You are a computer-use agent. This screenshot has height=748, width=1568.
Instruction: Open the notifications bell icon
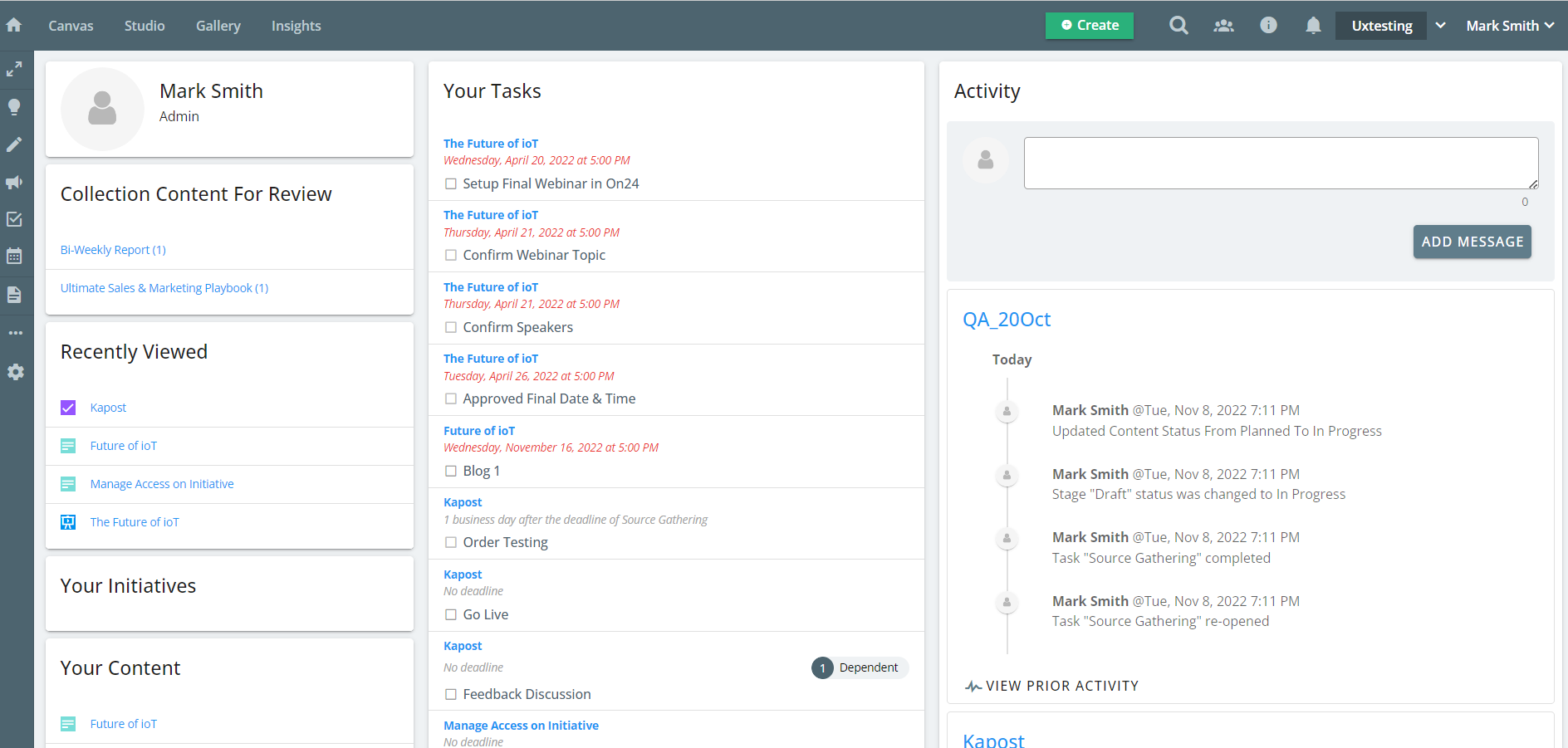(1313, 26)
